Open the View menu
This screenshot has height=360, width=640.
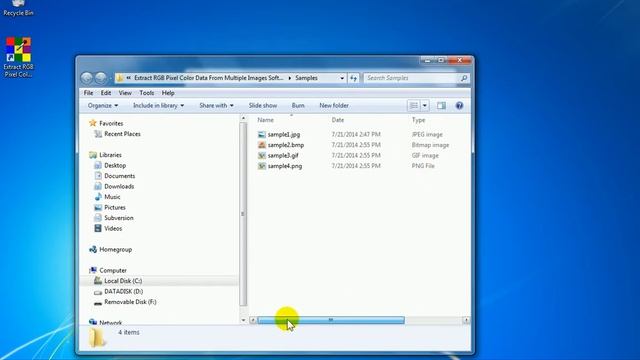click(125, 93)
